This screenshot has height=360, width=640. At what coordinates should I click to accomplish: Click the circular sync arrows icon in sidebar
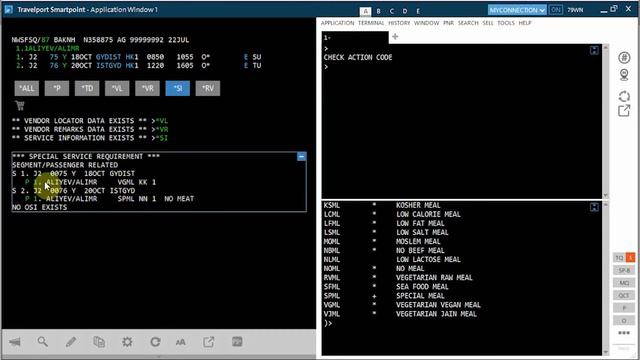point(624,96)
